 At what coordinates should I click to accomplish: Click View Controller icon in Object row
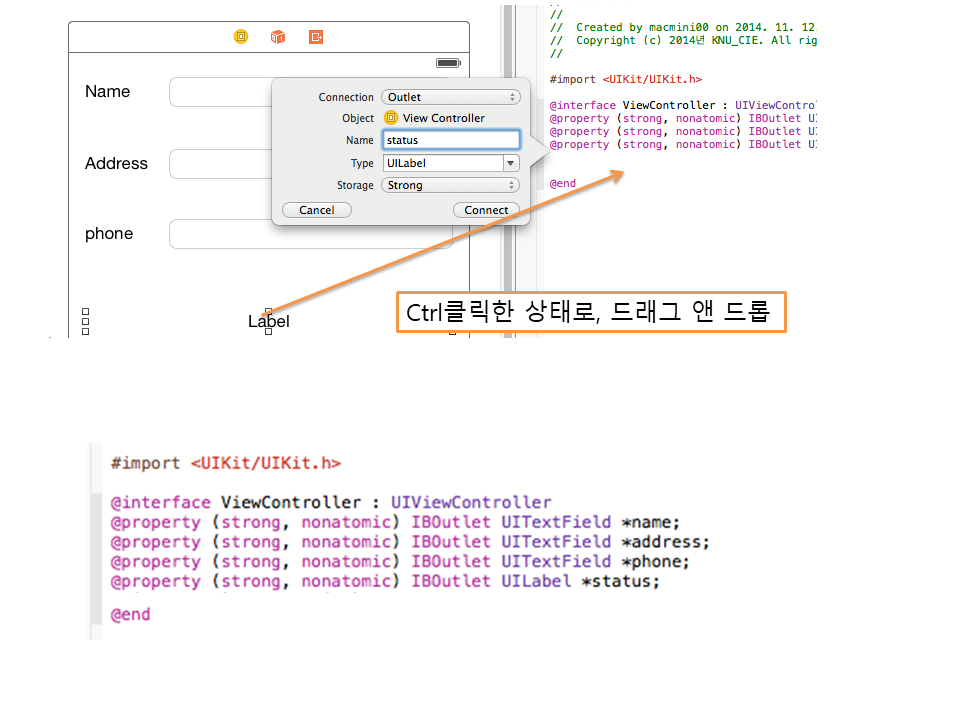click(391, 118)
